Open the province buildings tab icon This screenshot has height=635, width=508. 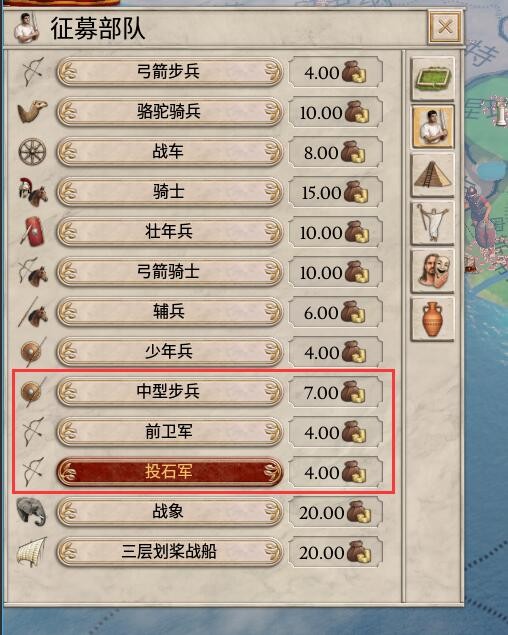pyautogui.click(x=433, y=79)
